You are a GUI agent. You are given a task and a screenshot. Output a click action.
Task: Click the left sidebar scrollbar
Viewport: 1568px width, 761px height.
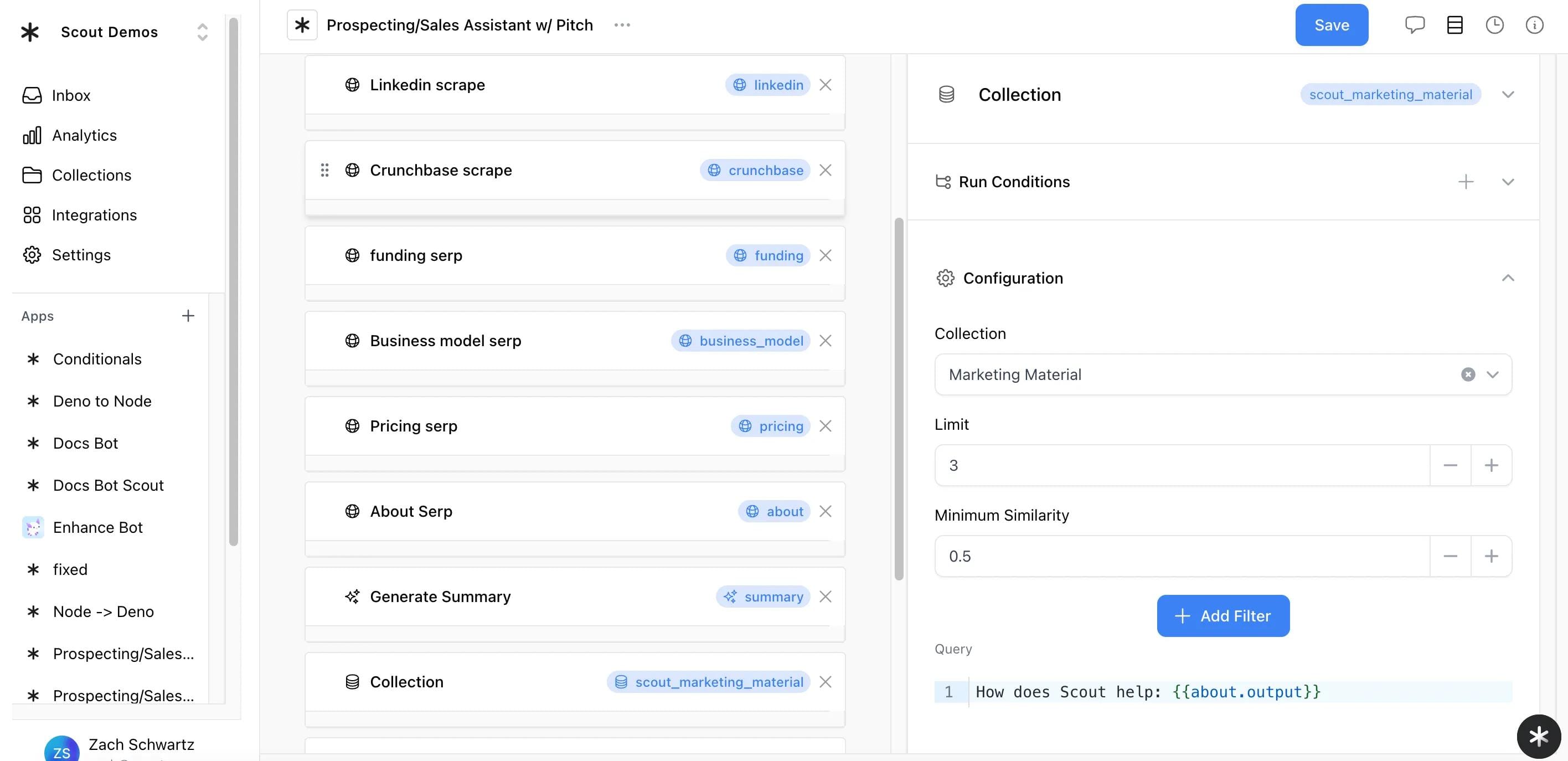click(x=233, y=281)
